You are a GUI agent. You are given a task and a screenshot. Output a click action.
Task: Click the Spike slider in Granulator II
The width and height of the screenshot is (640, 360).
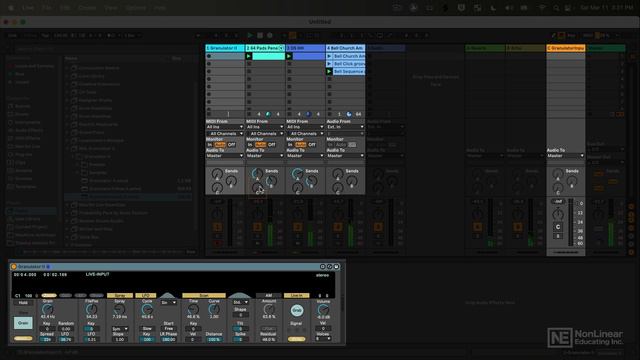(240, 339)
